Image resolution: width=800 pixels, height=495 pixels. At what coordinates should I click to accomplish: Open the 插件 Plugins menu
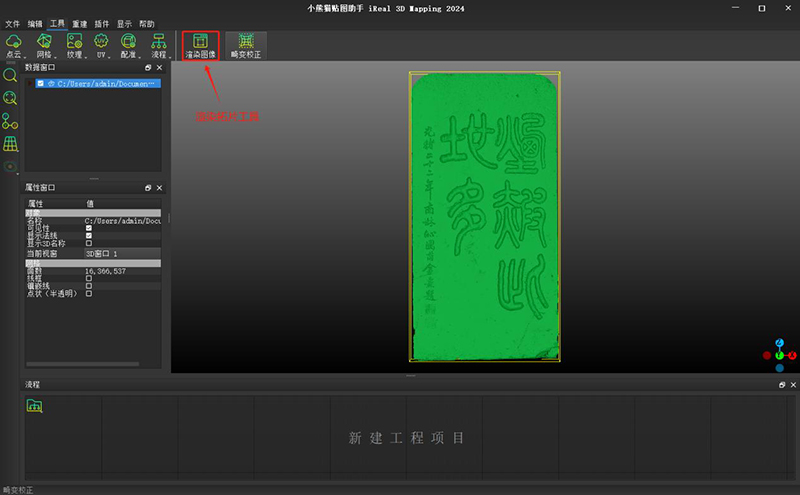102,24
